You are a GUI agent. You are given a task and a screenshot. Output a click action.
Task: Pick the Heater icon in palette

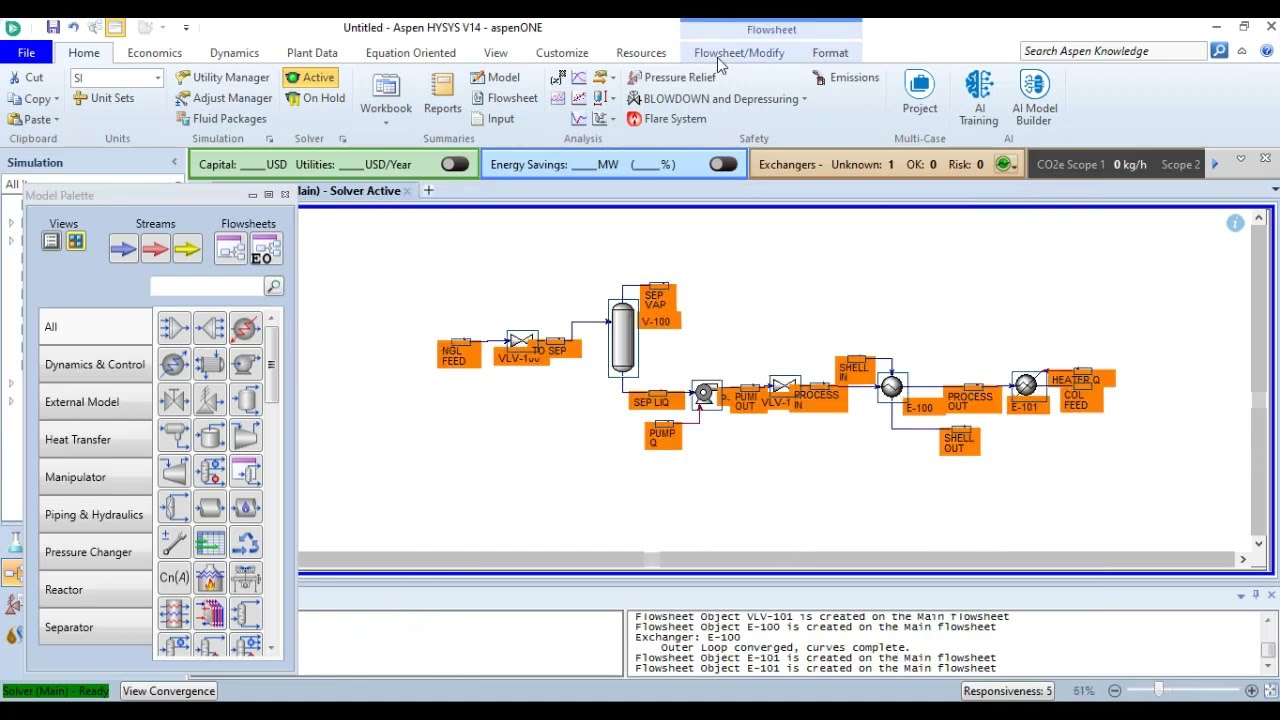(x=245, y=328)
